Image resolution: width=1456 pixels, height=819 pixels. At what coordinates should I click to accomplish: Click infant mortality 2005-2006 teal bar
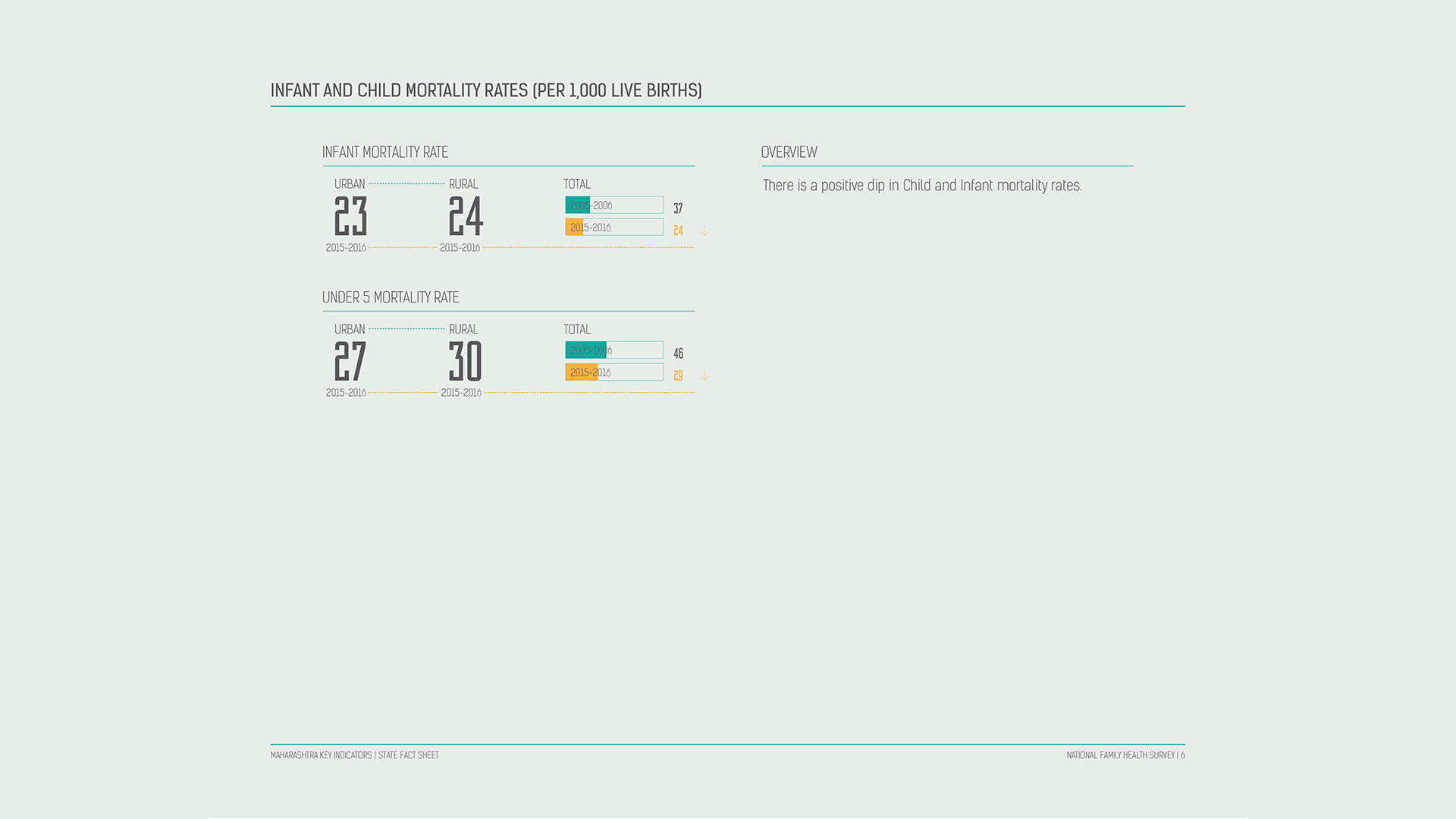tap(578, 206)
